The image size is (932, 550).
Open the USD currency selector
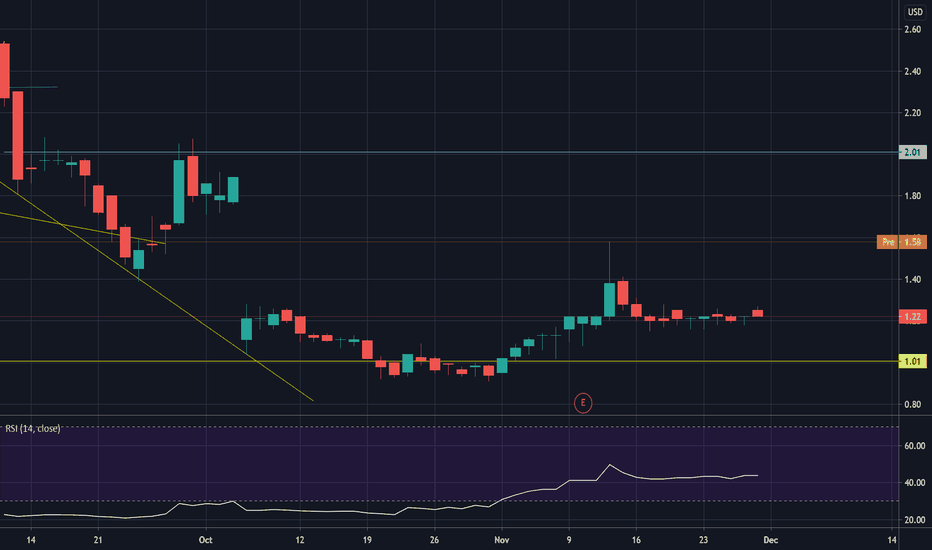coord(915,12)
